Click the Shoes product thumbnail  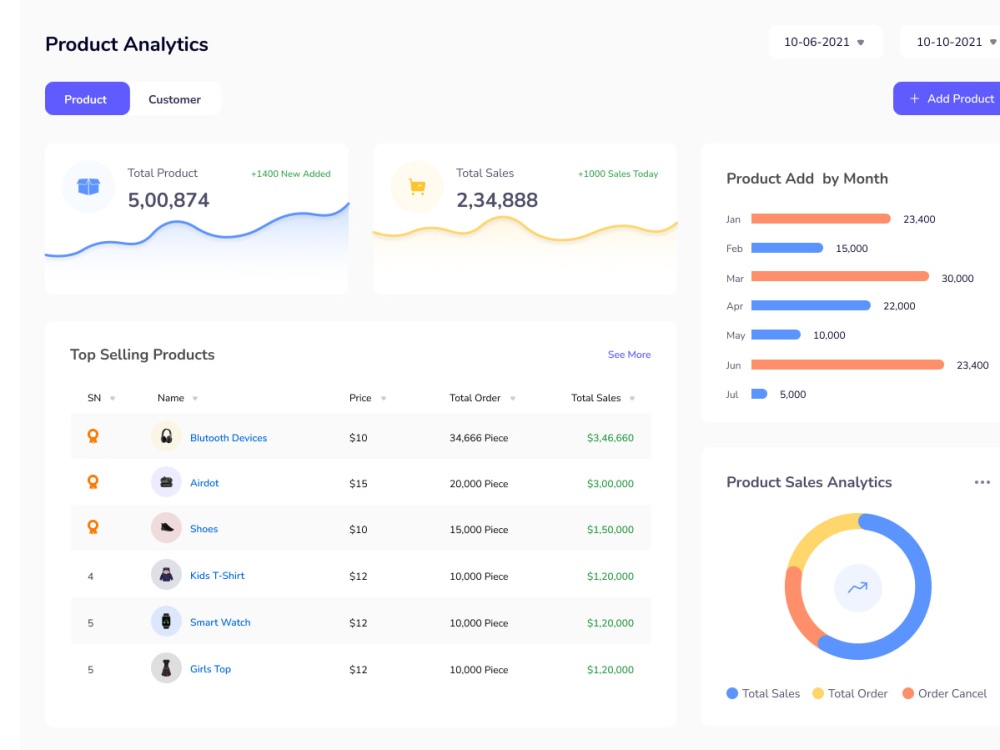pos(166,528)
